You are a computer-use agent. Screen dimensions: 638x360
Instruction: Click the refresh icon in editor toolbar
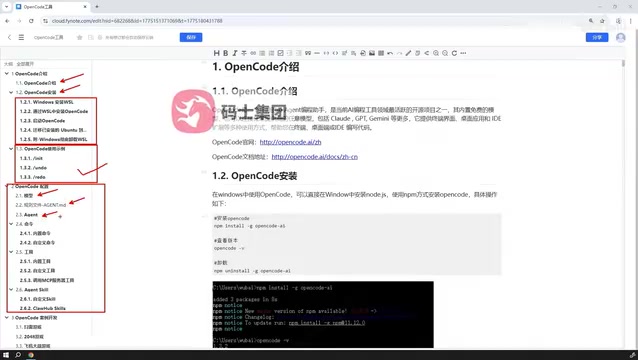[x=454, y=53]
